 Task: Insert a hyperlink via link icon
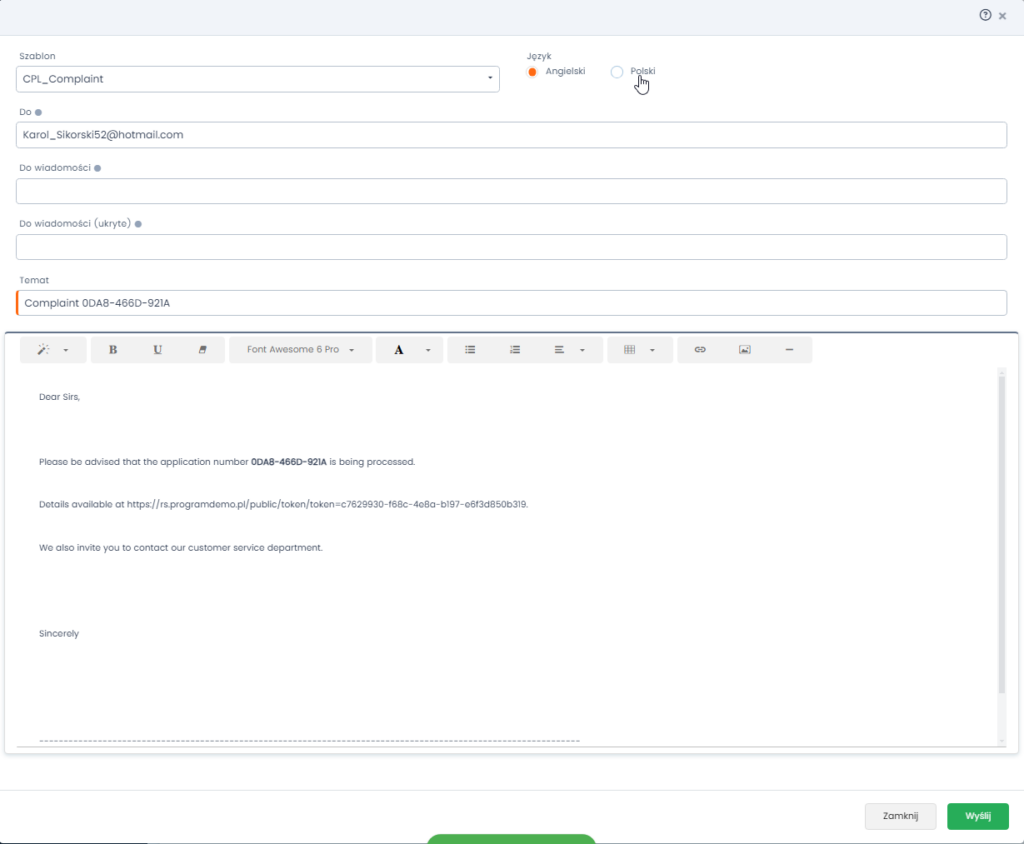(x=700, y=350)
